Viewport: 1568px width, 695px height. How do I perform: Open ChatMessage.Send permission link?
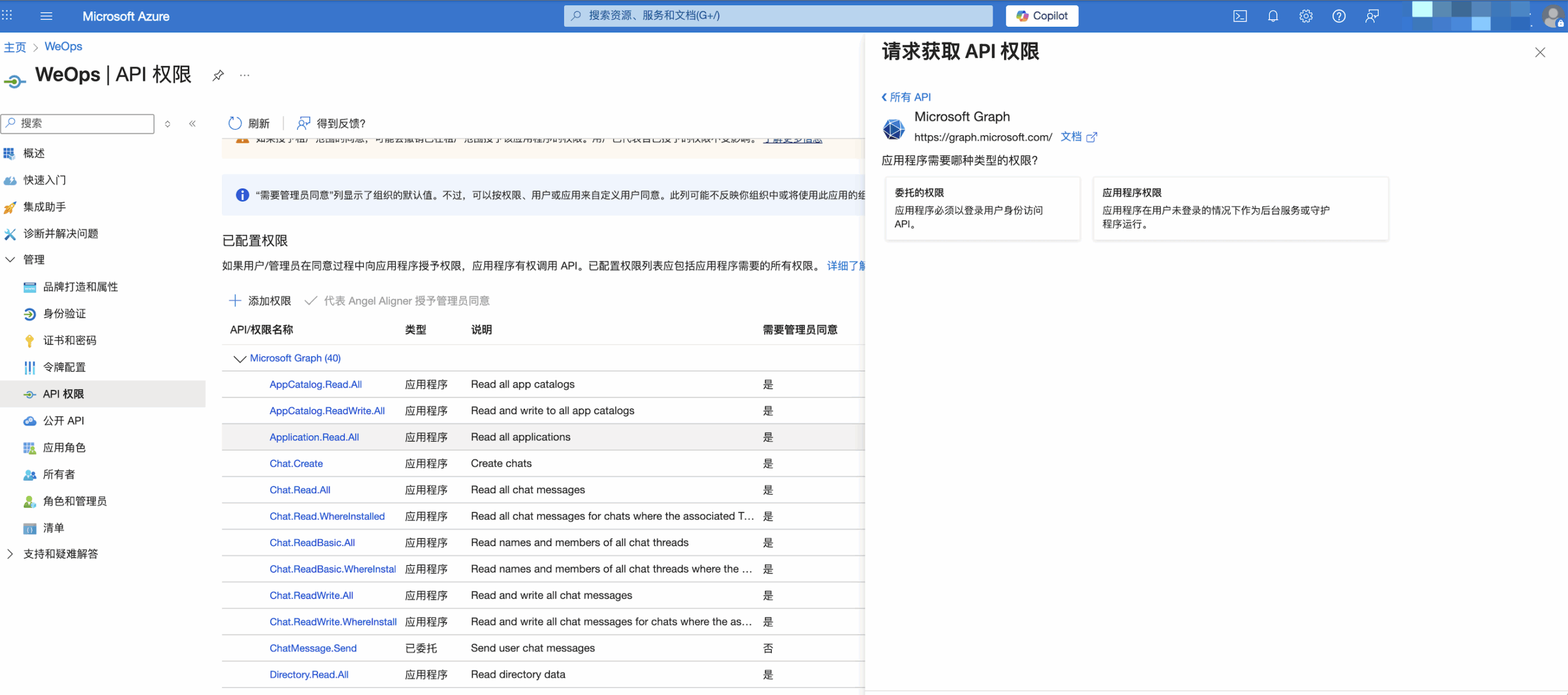point(313,648)
